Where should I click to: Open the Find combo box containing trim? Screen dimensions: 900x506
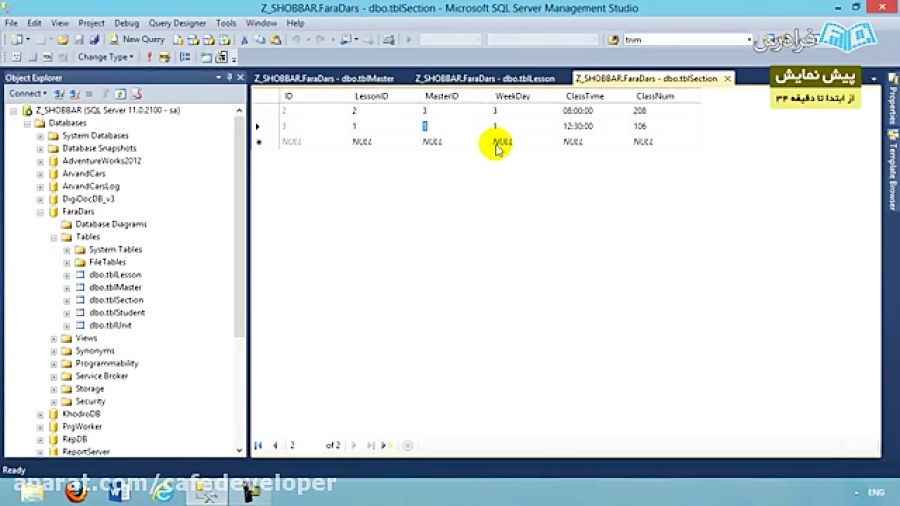click(x=688, y=40)
